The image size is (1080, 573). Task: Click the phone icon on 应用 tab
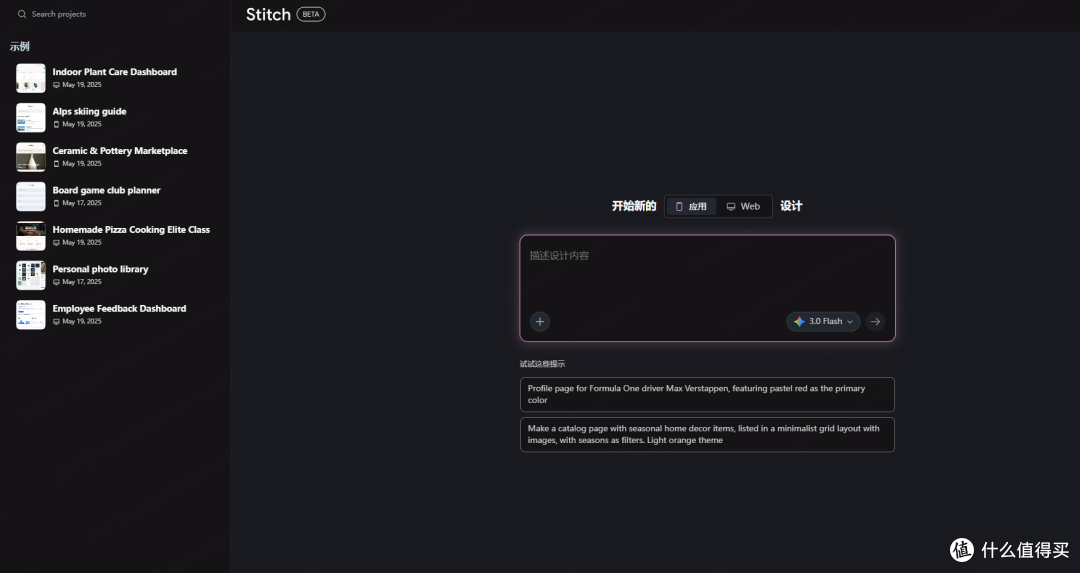679,207
